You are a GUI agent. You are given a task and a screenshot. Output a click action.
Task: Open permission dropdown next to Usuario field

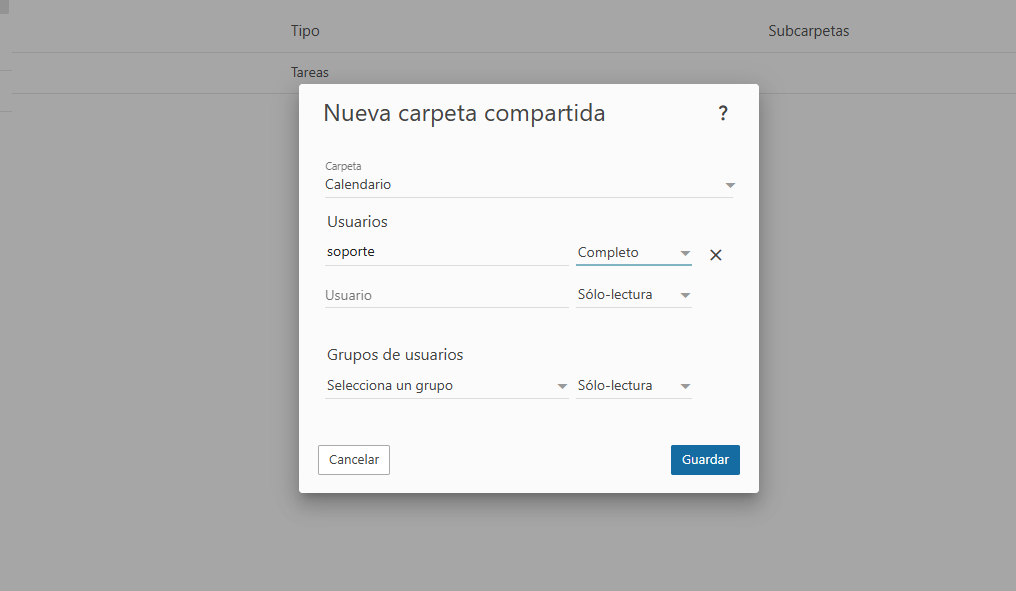coord(634,295)
